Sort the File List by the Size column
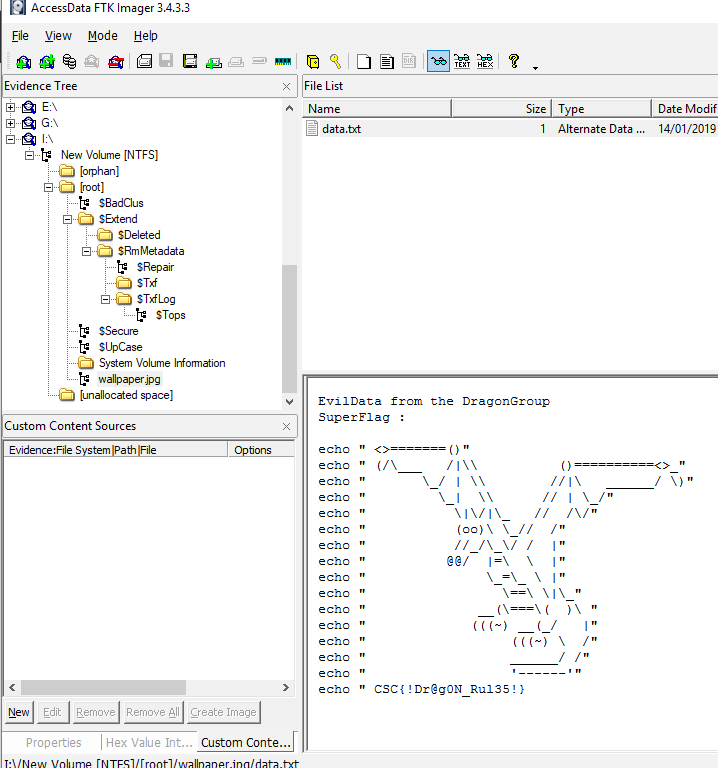 tap(502, 109)
